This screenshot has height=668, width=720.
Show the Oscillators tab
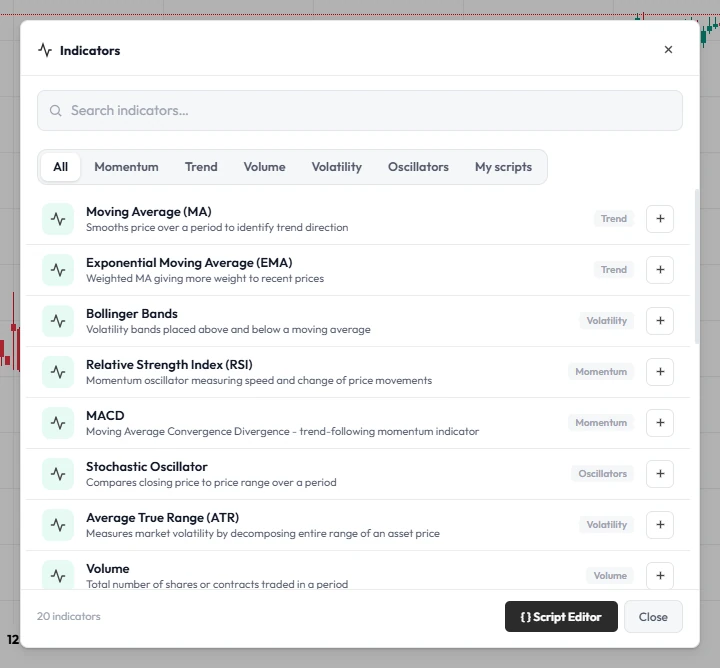coord(418,167)
